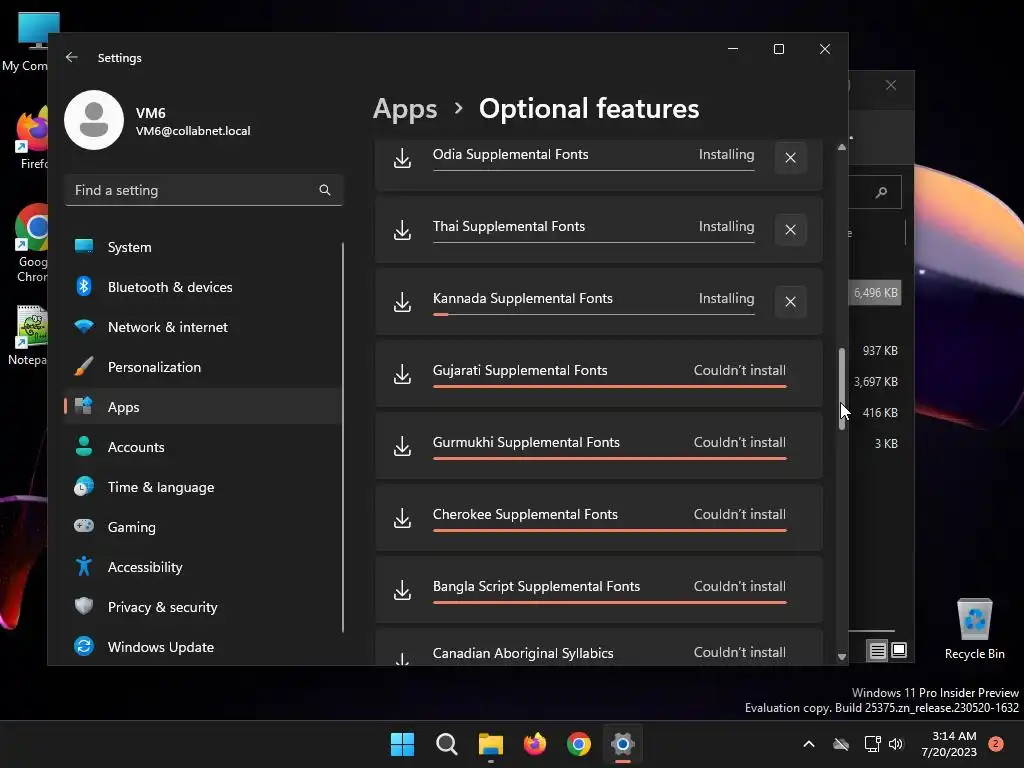Click the search icon in the background window

click(882, 192)
